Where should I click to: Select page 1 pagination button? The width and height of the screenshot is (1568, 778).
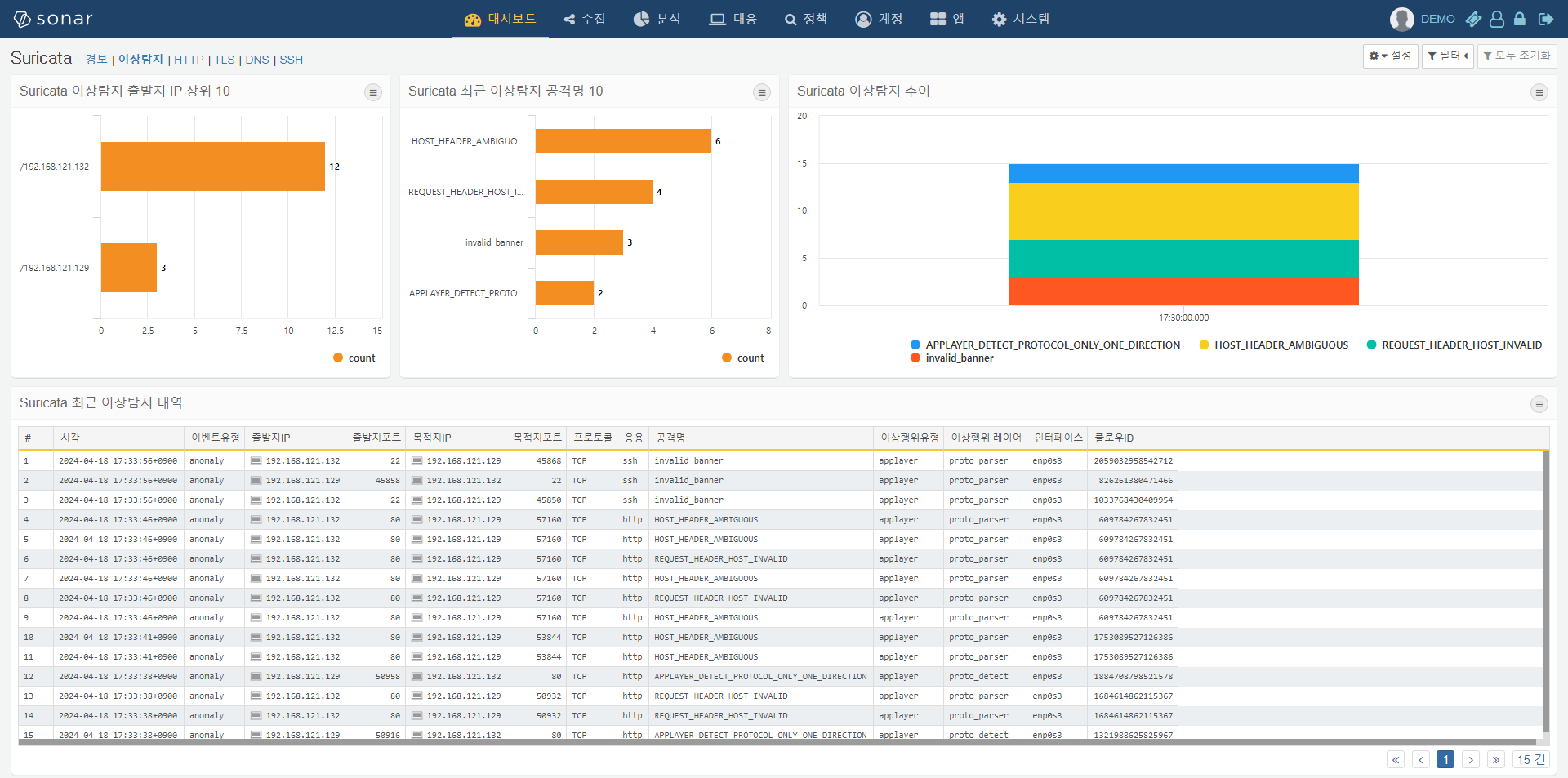pyautogui.click(x=1445, y=760)
